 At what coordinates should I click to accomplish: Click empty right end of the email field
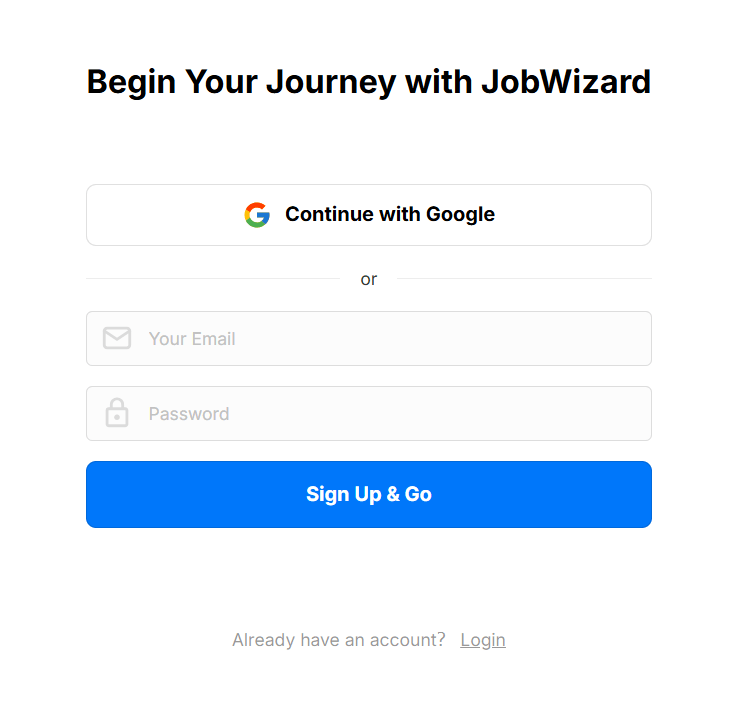point(610,339)
